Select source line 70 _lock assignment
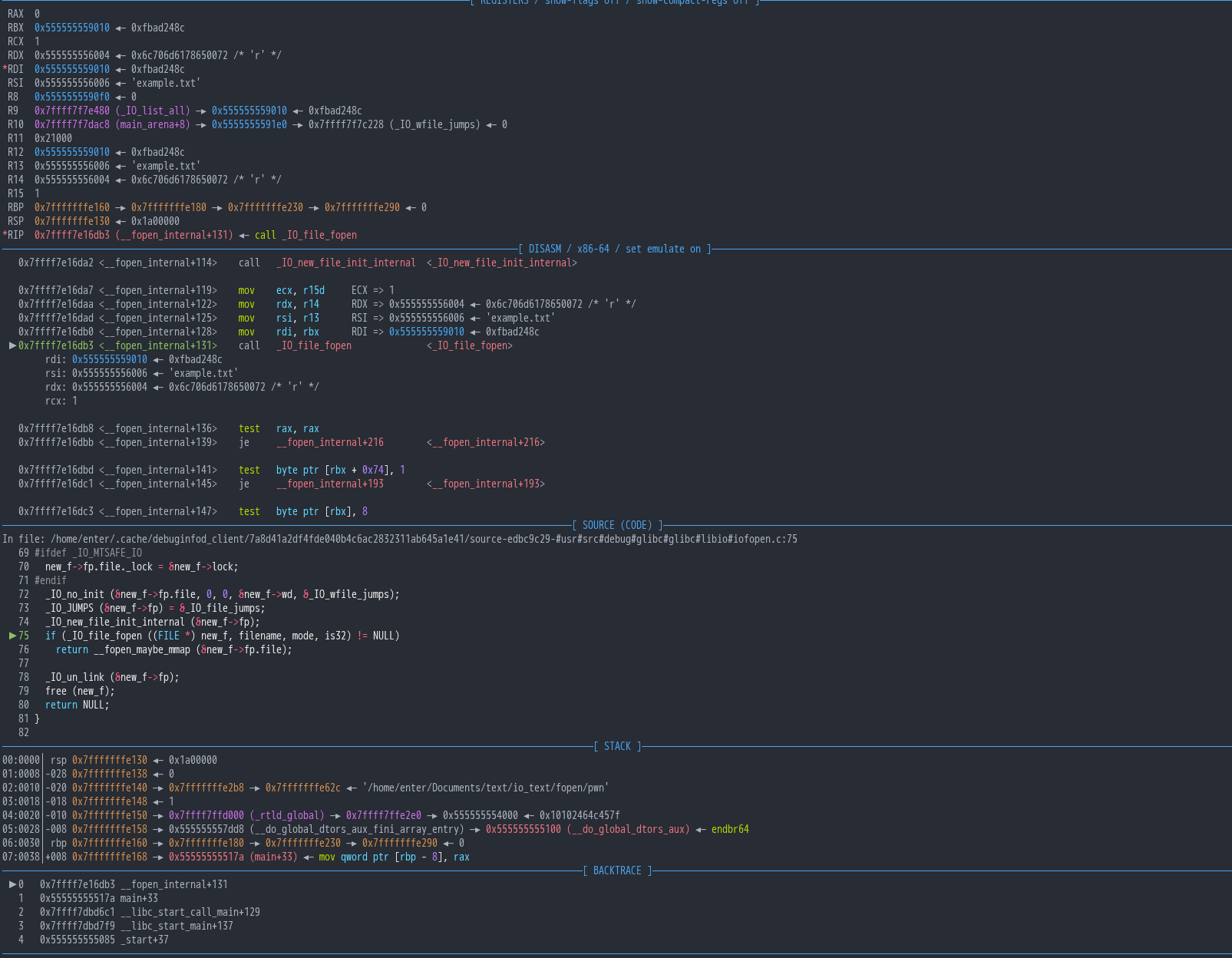1232x958 pixels. 128,567
